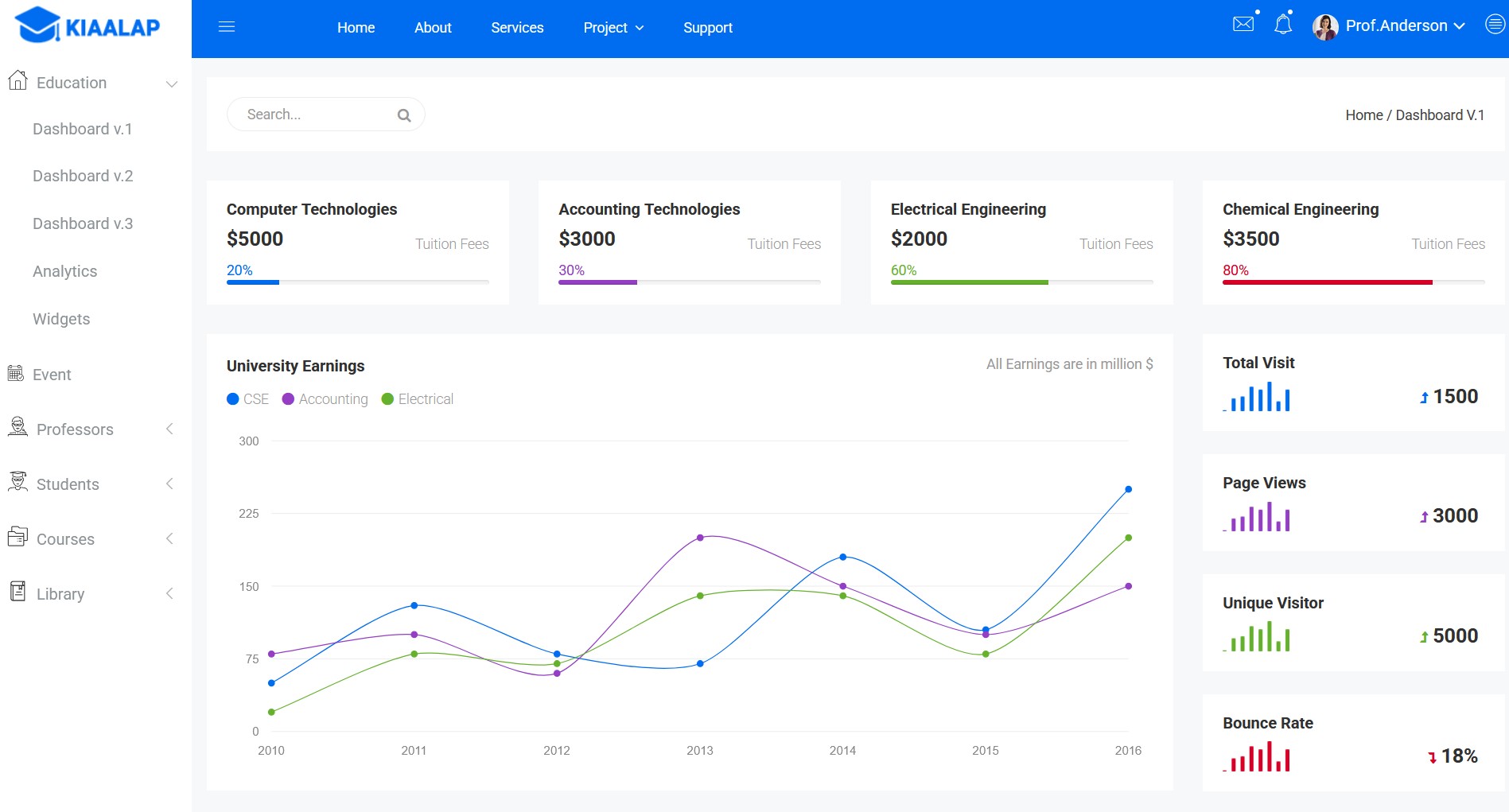Screen dimensions: 1509x812
Task: Open the mail envelope icon
Action: tap(1243, 25)
